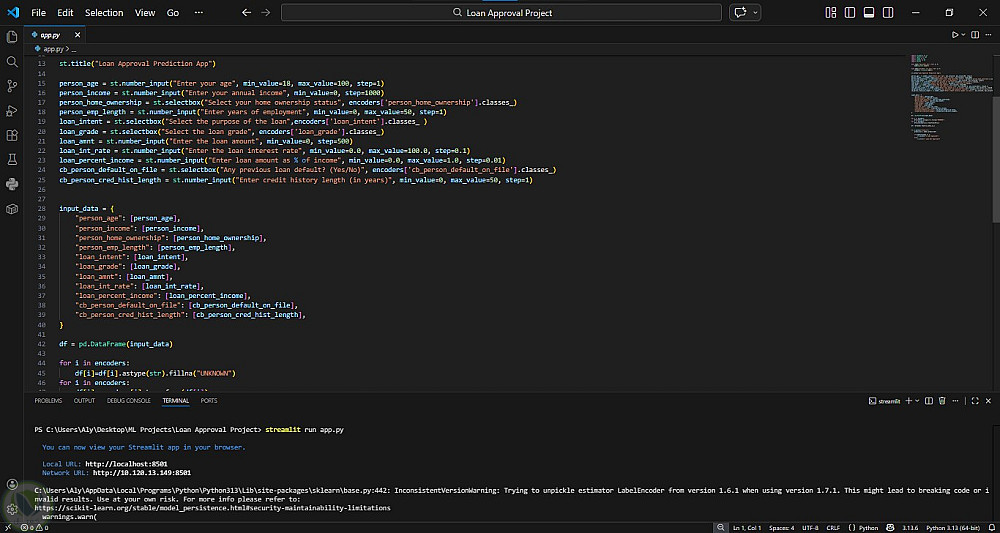Open Source Control view
Screen dimensions: 1000x533
[12, 87]
